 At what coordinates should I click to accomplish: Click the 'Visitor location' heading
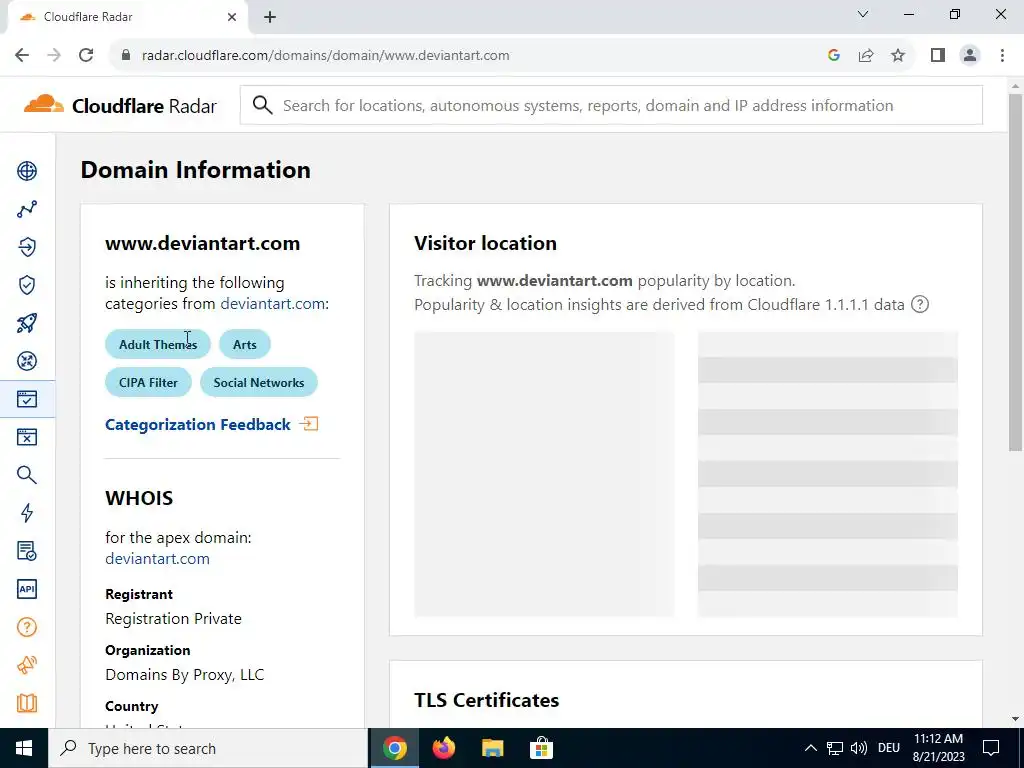(485, 243)
